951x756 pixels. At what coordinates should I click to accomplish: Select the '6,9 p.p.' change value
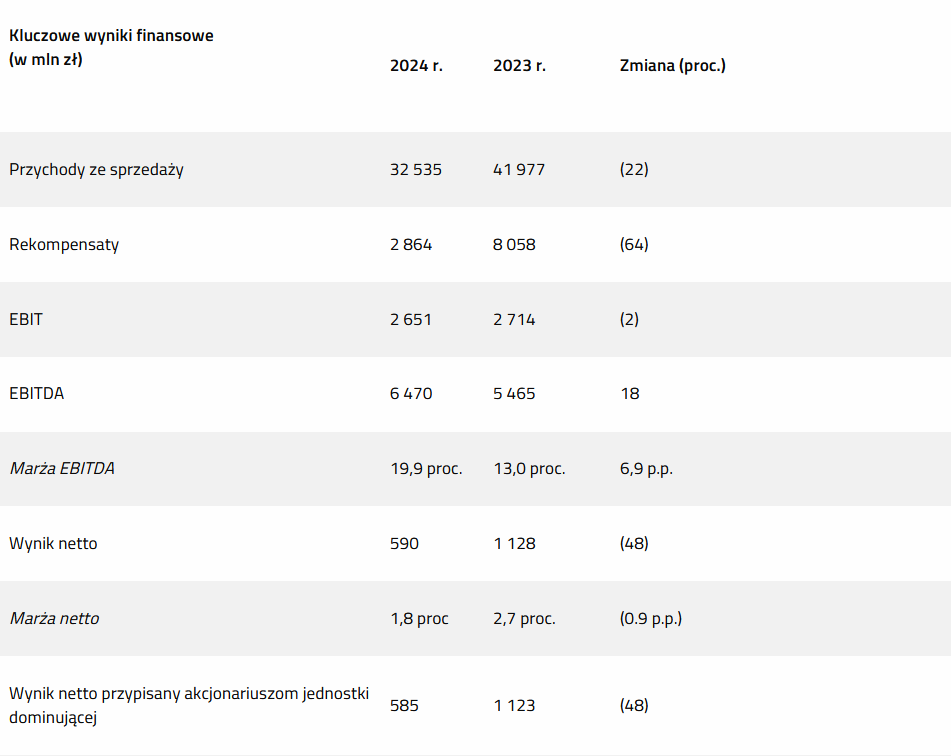(647, 468)
